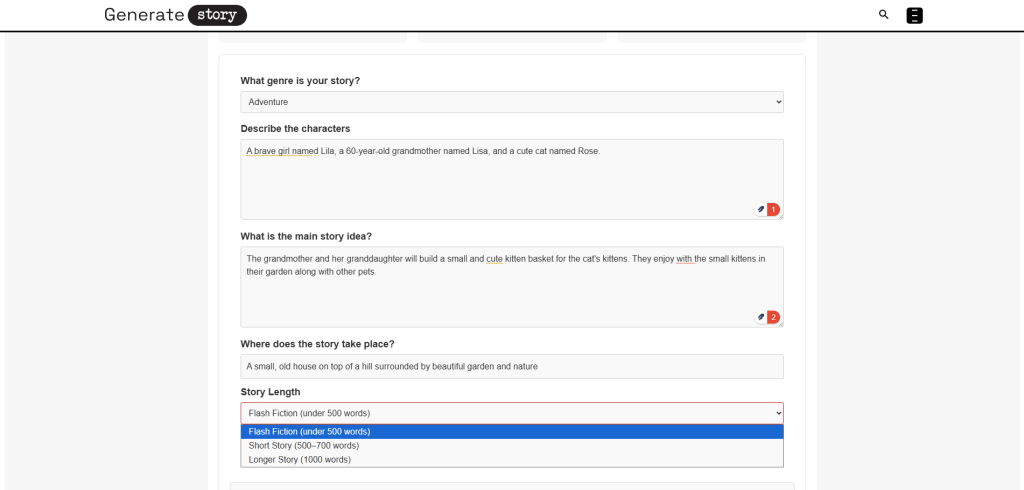Click the quill icon in characters field
This screenshot has height=490, width=1024.
pos(761,209)
